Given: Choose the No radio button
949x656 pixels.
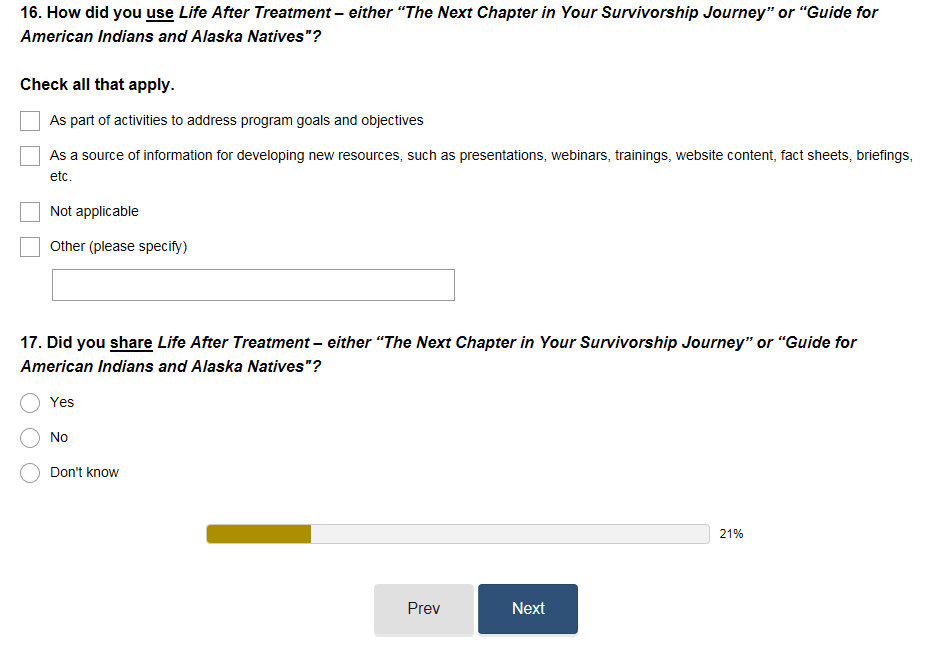Looking at the screenshot, I should pos(31,438).
